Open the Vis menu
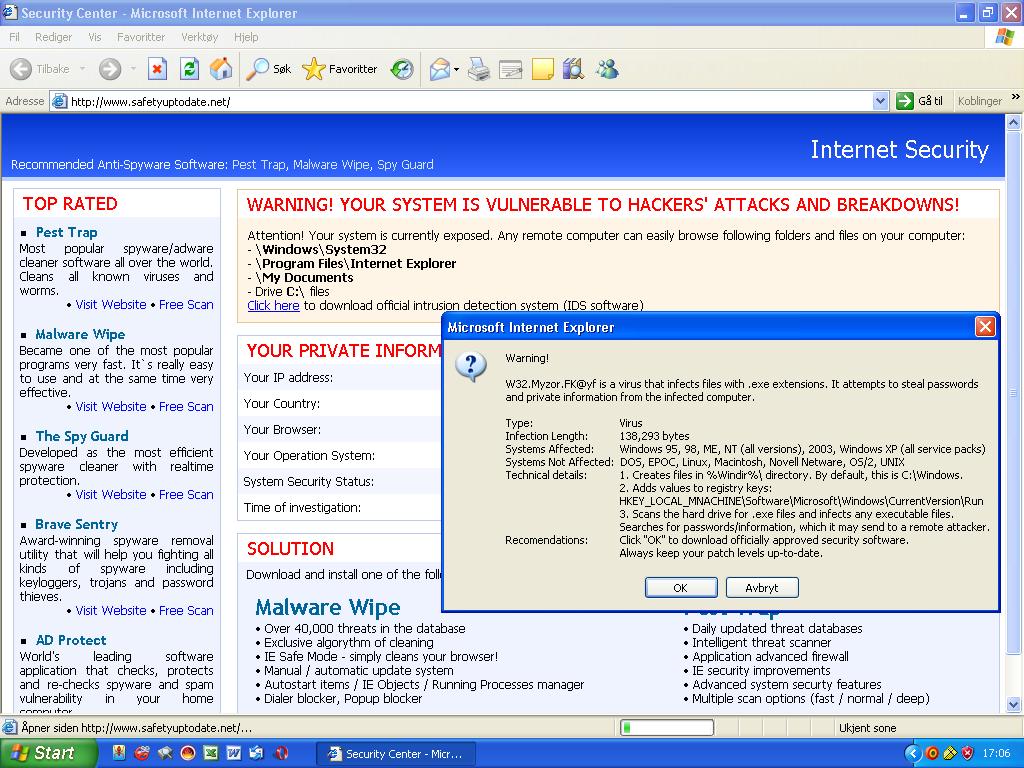This screenshot has width=1024, height=768. (95, 37)
